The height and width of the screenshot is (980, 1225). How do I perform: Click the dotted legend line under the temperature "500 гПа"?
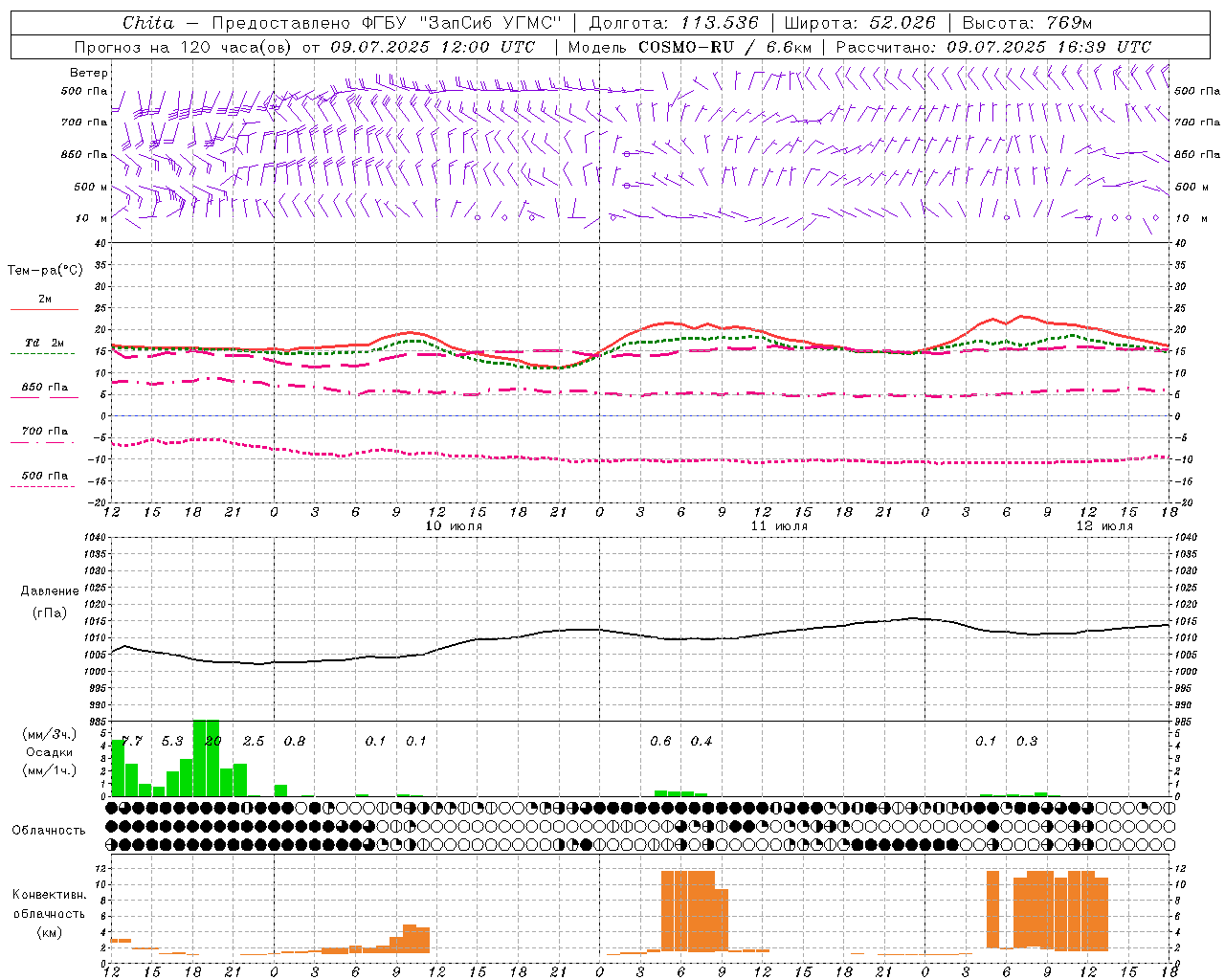click(43, 486)
